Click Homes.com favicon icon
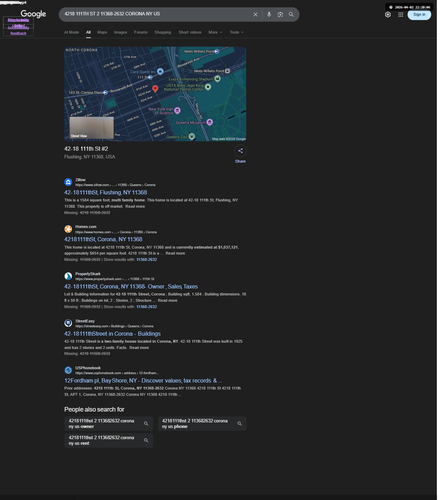The height and width of the screenshot is (500, 442). click(68, 229)
